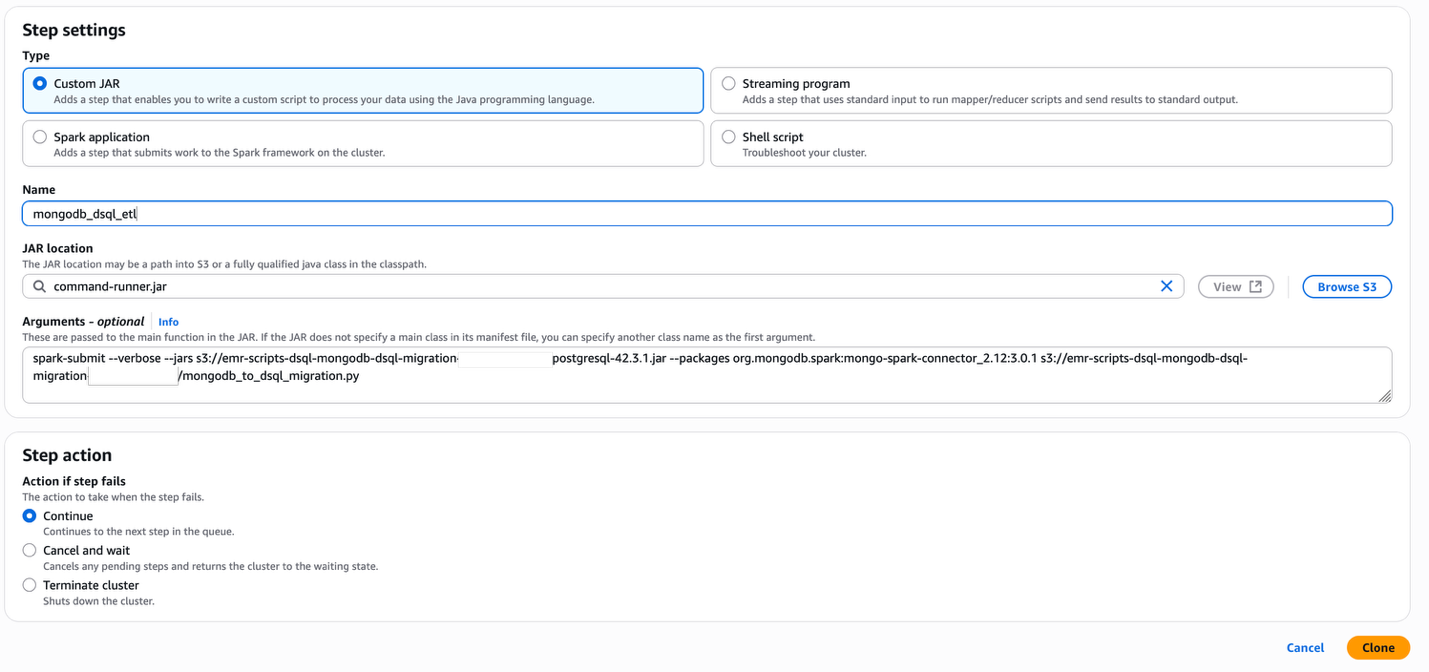Open the JAR with the View button
1429x672 pixels.
point(1235,286)
